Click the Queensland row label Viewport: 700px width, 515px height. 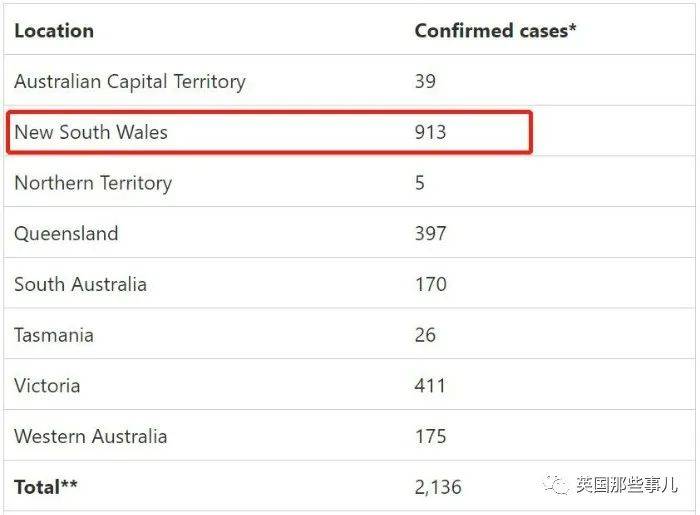click(x=67, y=234)
